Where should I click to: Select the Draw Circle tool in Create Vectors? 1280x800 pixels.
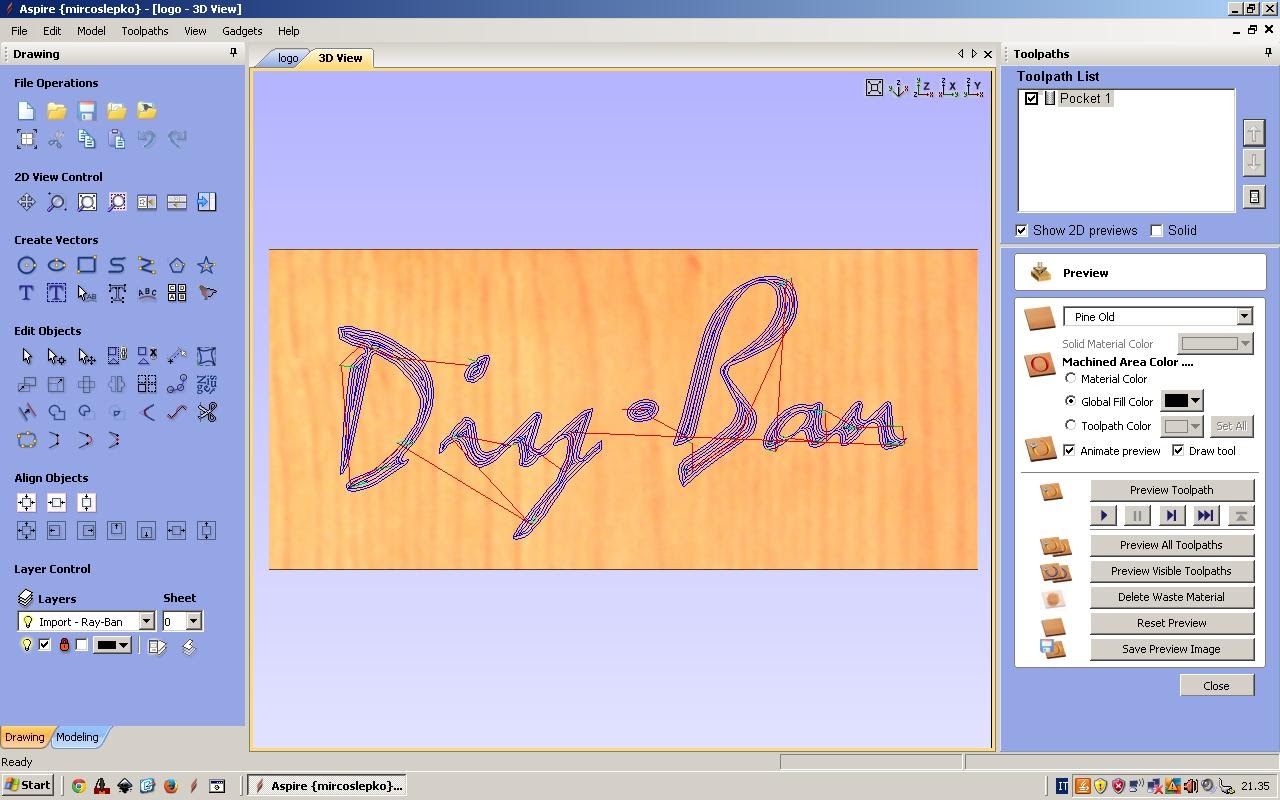pos(26,265)
